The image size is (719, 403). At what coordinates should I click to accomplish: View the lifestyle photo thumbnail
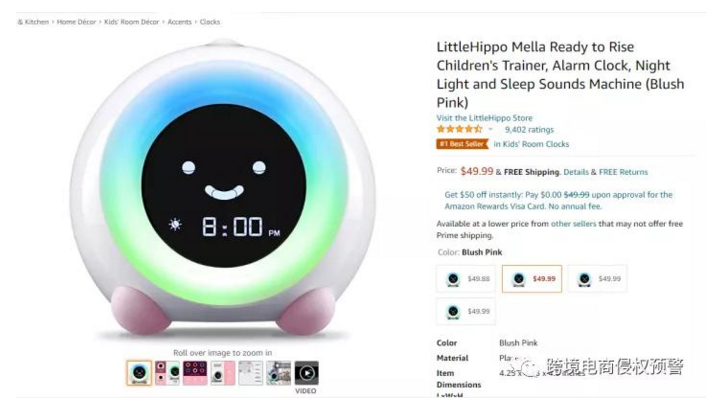coord(278,373)
